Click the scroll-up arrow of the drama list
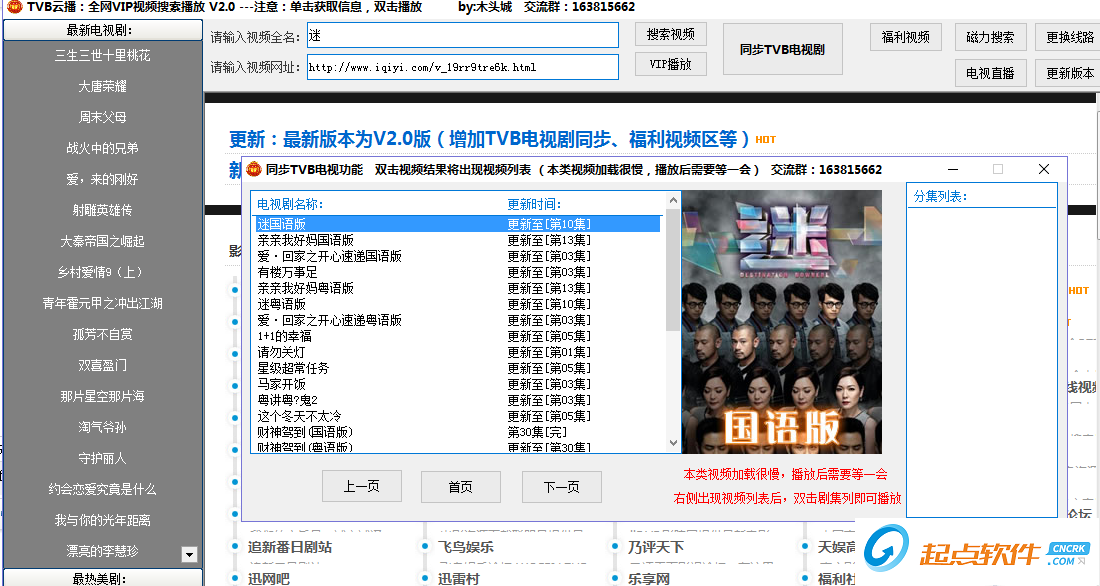Viewport: 1100px width, 586px height. [x=673, y=200]
